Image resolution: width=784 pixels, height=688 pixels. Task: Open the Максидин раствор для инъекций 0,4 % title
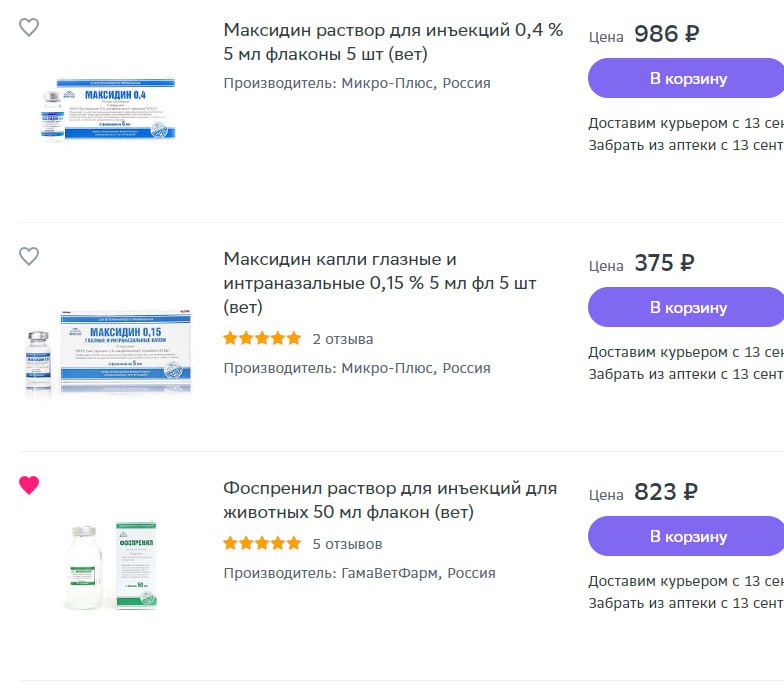click(x=393, y=42)
